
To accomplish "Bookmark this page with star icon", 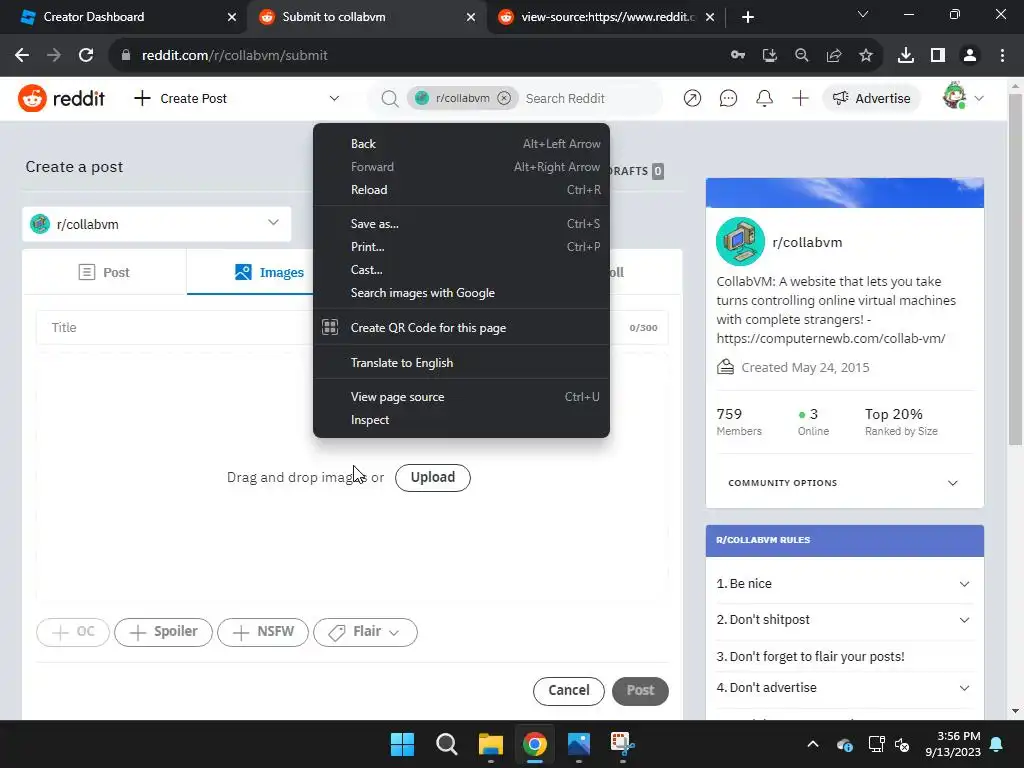I will (866, 56).
